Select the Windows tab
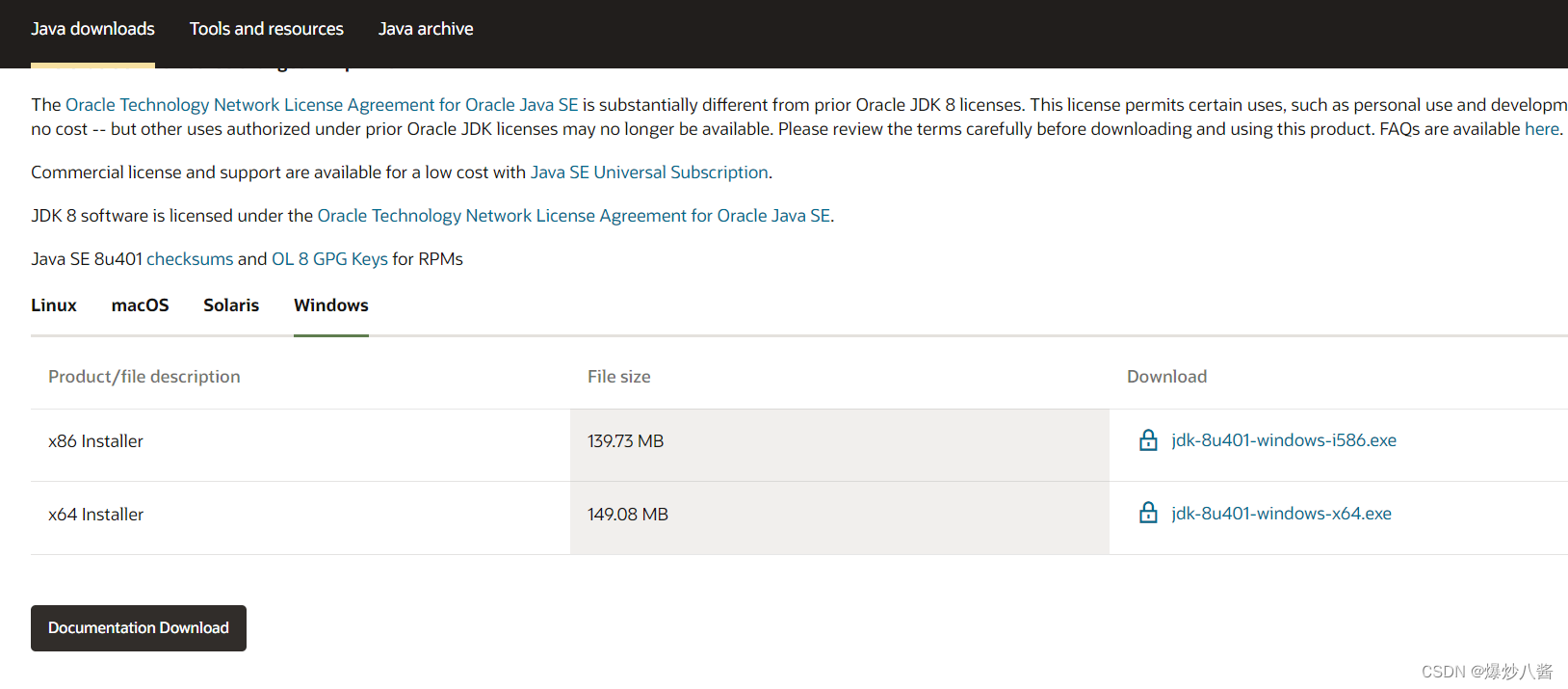 click(x=331, y=305)
